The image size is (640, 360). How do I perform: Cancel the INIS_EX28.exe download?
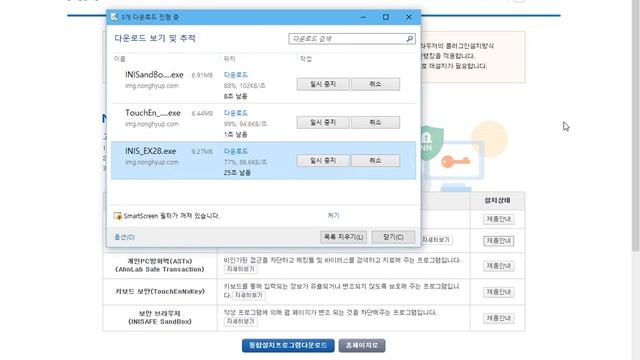point(376,160)
